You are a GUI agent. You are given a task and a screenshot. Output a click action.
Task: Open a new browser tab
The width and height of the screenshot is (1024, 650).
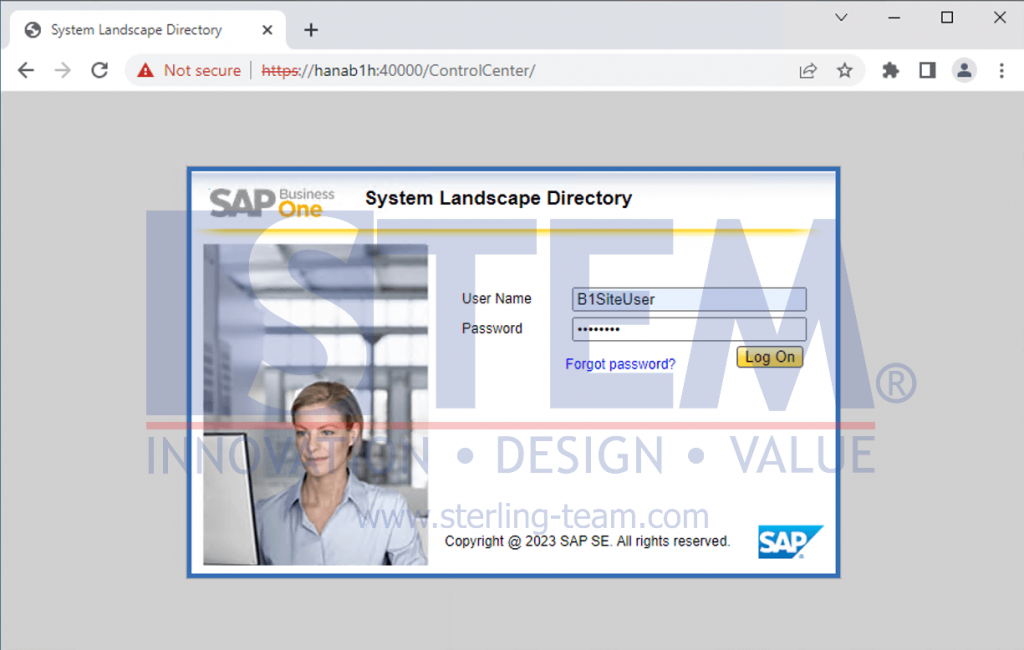tap(310, 29)
